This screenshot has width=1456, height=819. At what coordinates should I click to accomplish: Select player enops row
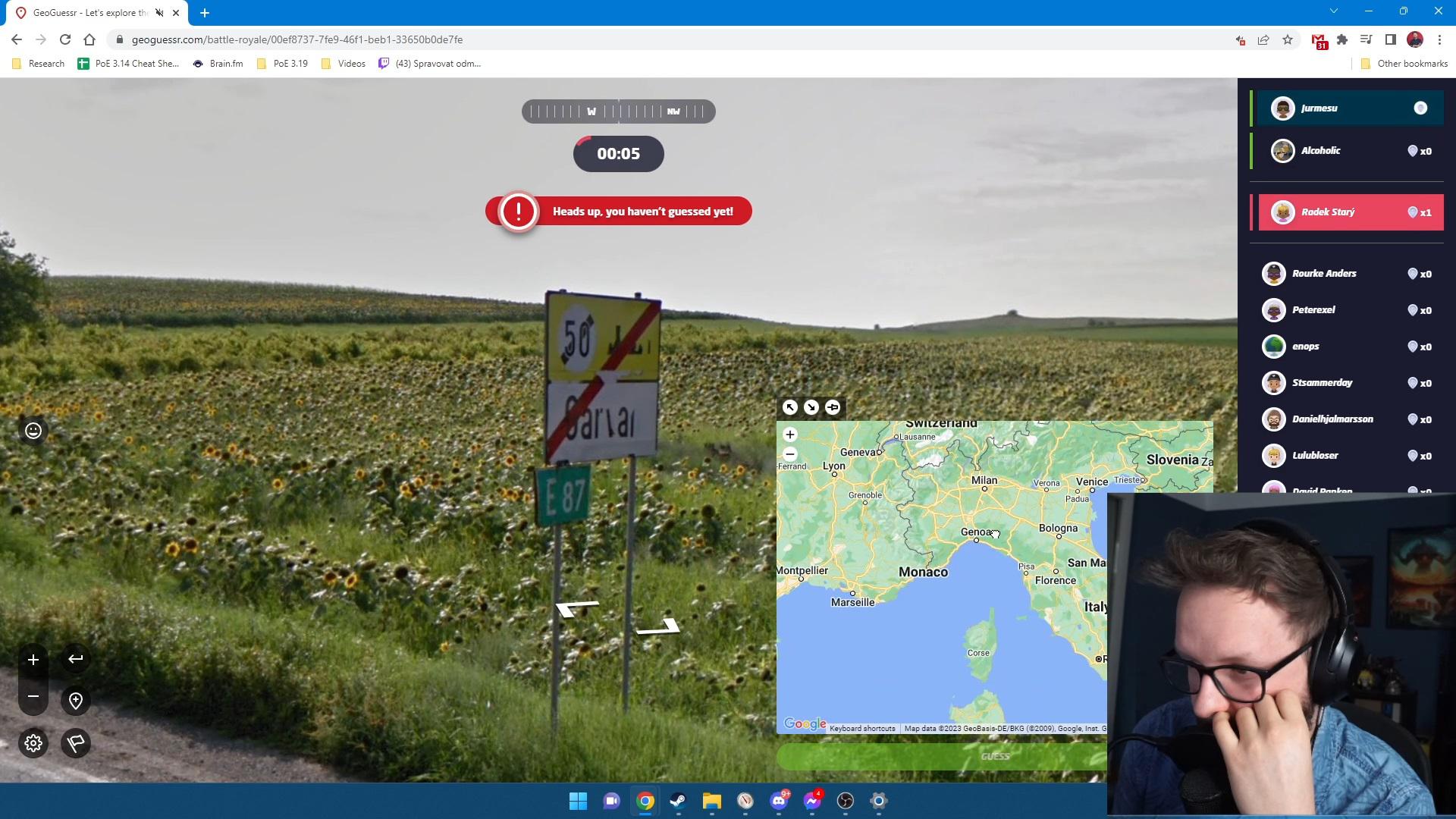point(1348,346)
